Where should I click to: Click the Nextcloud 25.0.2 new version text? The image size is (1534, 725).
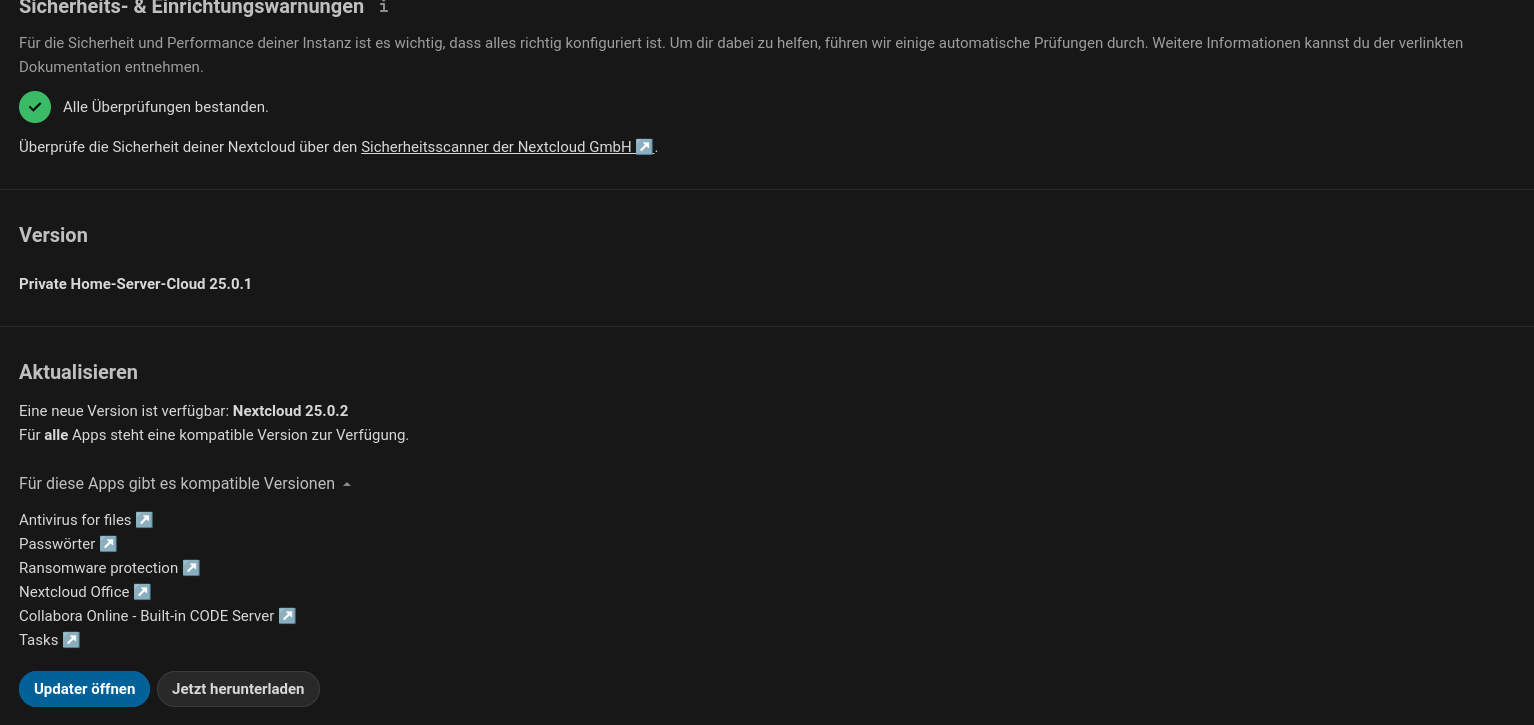coord(290,411)
